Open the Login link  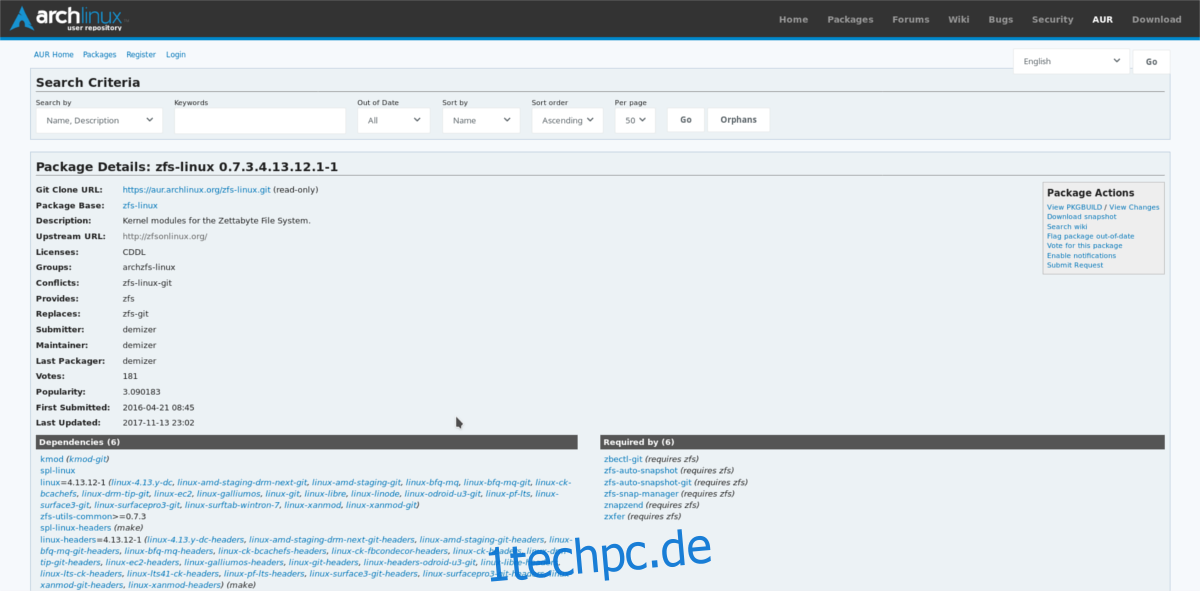click(x=176, y=54)
